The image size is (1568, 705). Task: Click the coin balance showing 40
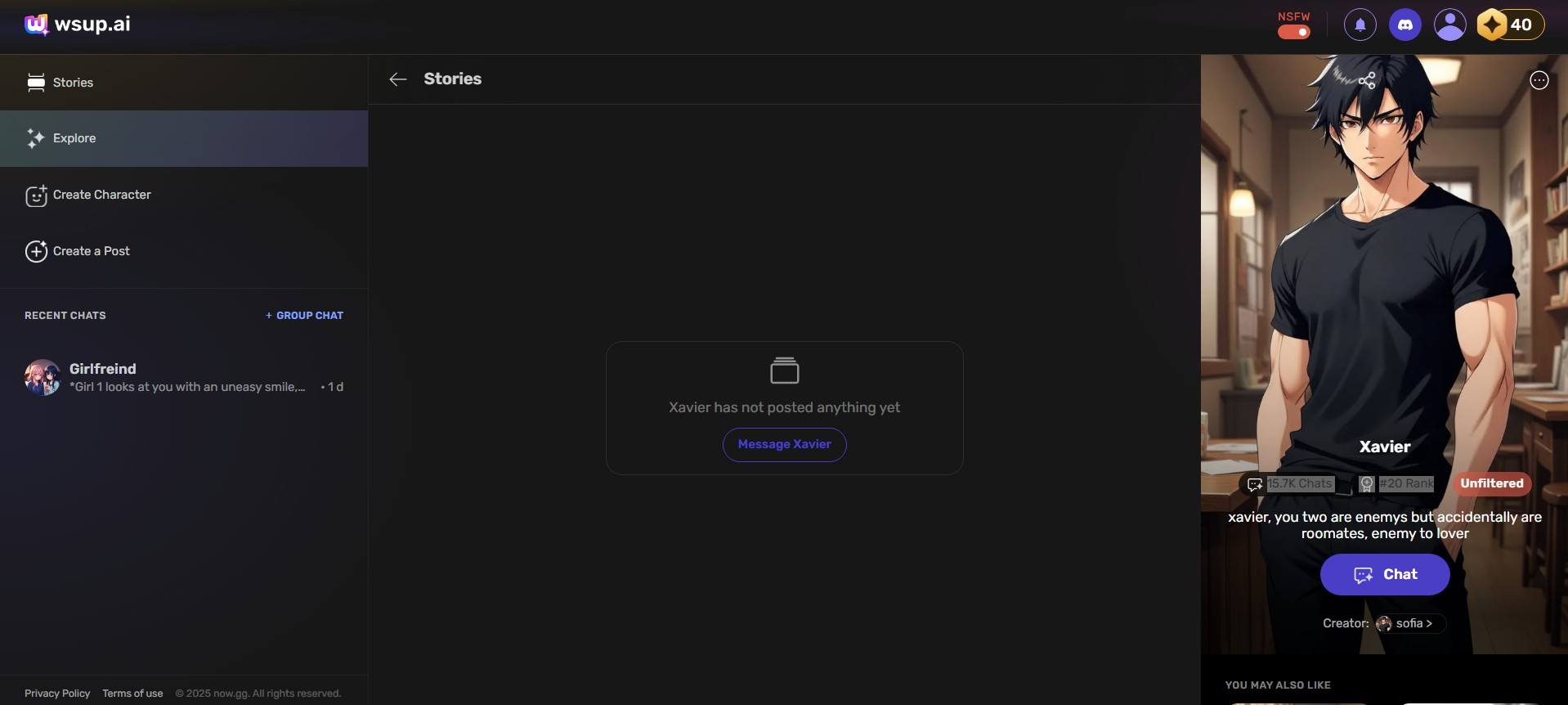1510,25
